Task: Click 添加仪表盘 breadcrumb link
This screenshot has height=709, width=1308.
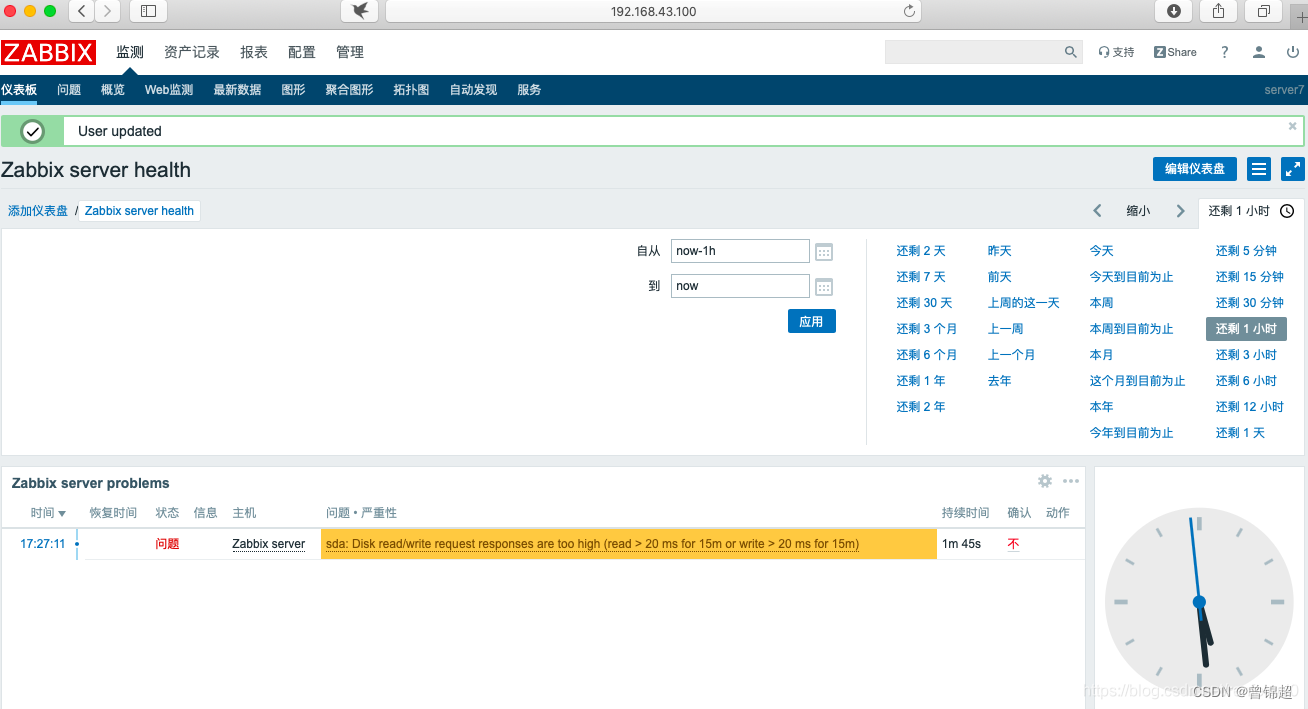Action: pos(38,211)
